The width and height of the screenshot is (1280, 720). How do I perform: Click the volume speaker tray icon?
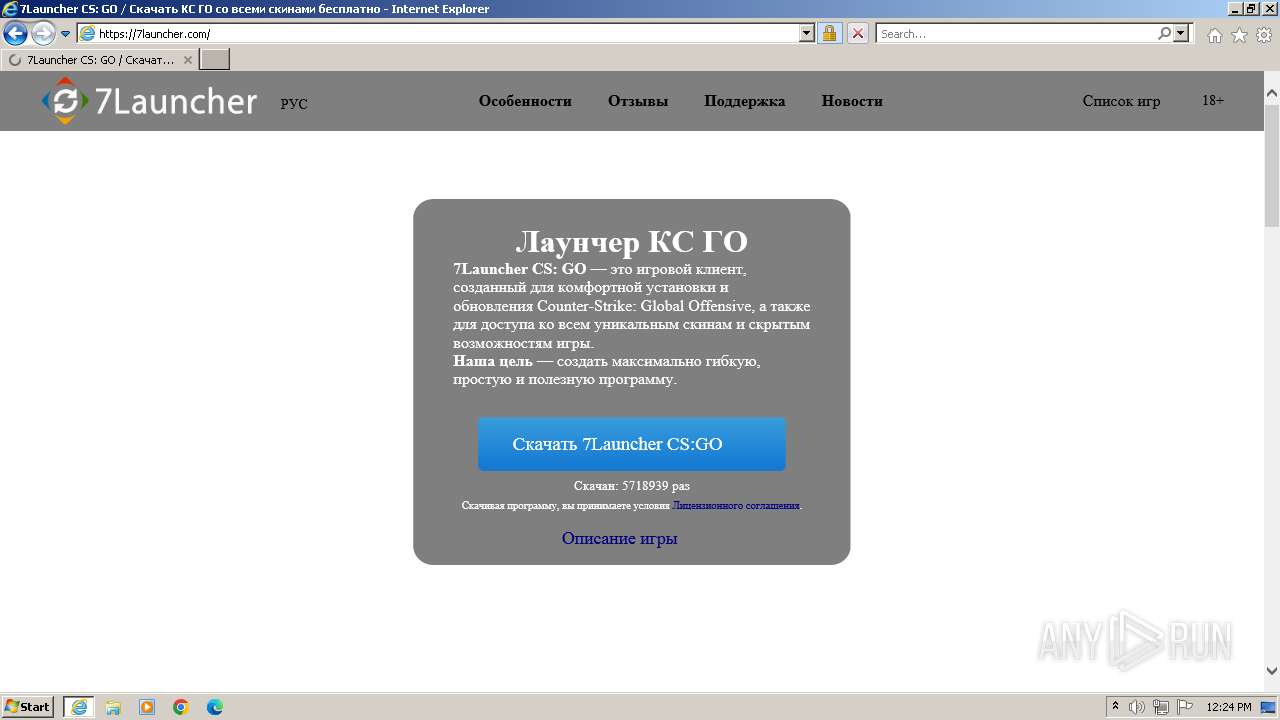tap(1137, 707)
